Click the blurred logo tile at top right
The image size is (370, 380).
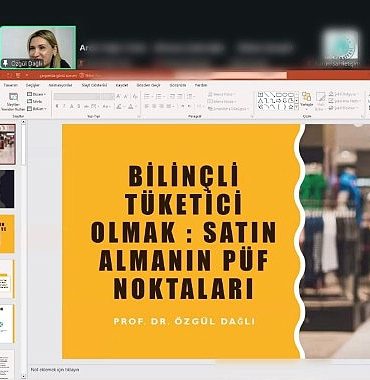point(341,47)
